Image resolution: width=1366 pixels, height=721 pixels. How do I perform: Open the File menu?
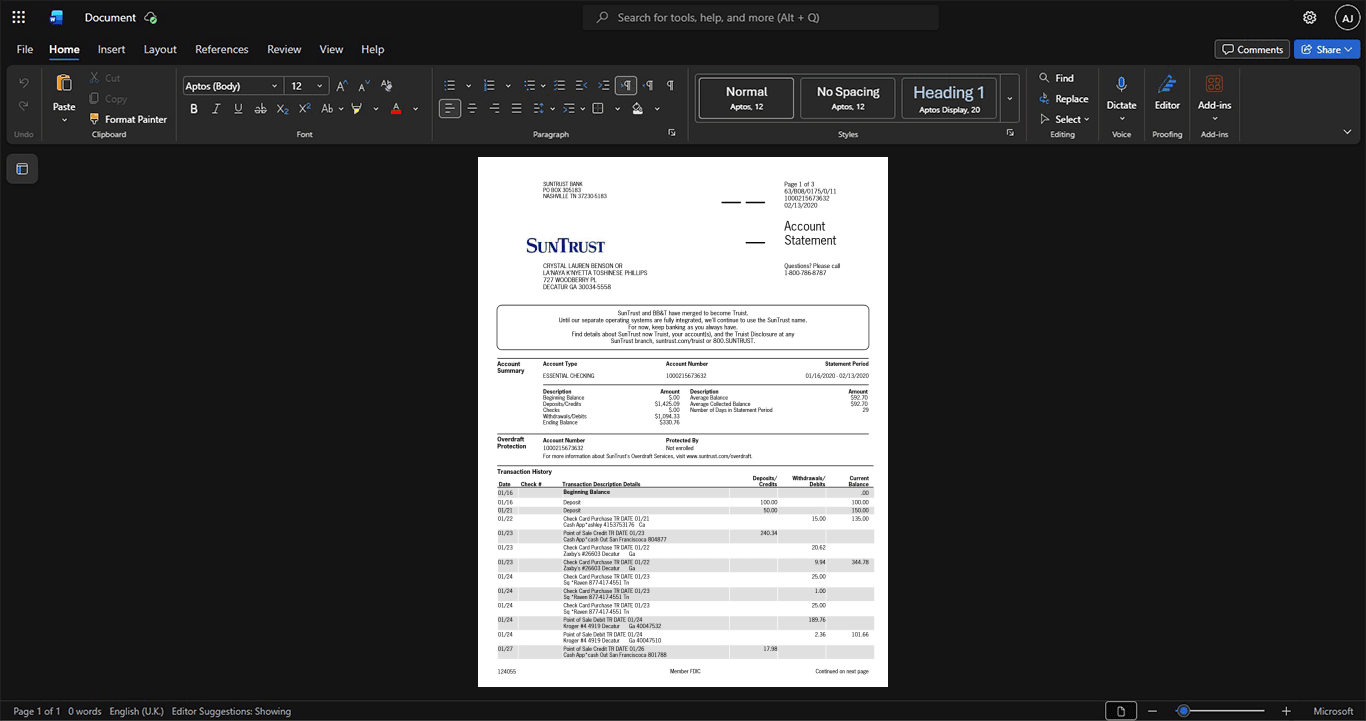click(x=25, y=49)
